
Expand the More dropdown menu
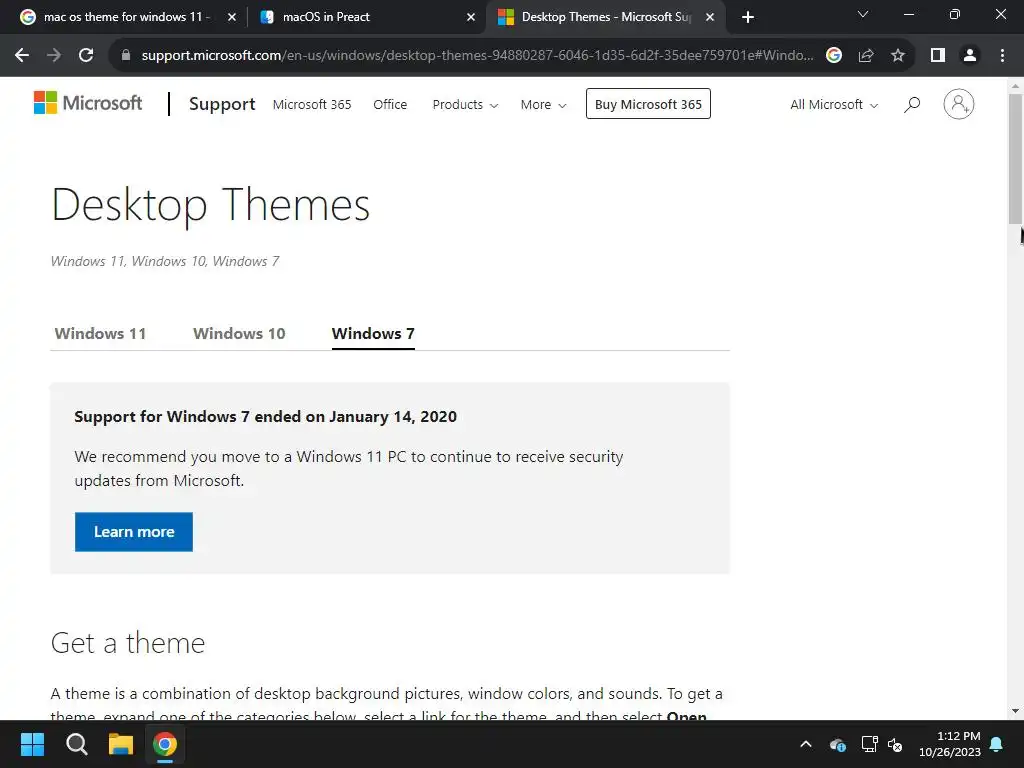tap(543, 104)
